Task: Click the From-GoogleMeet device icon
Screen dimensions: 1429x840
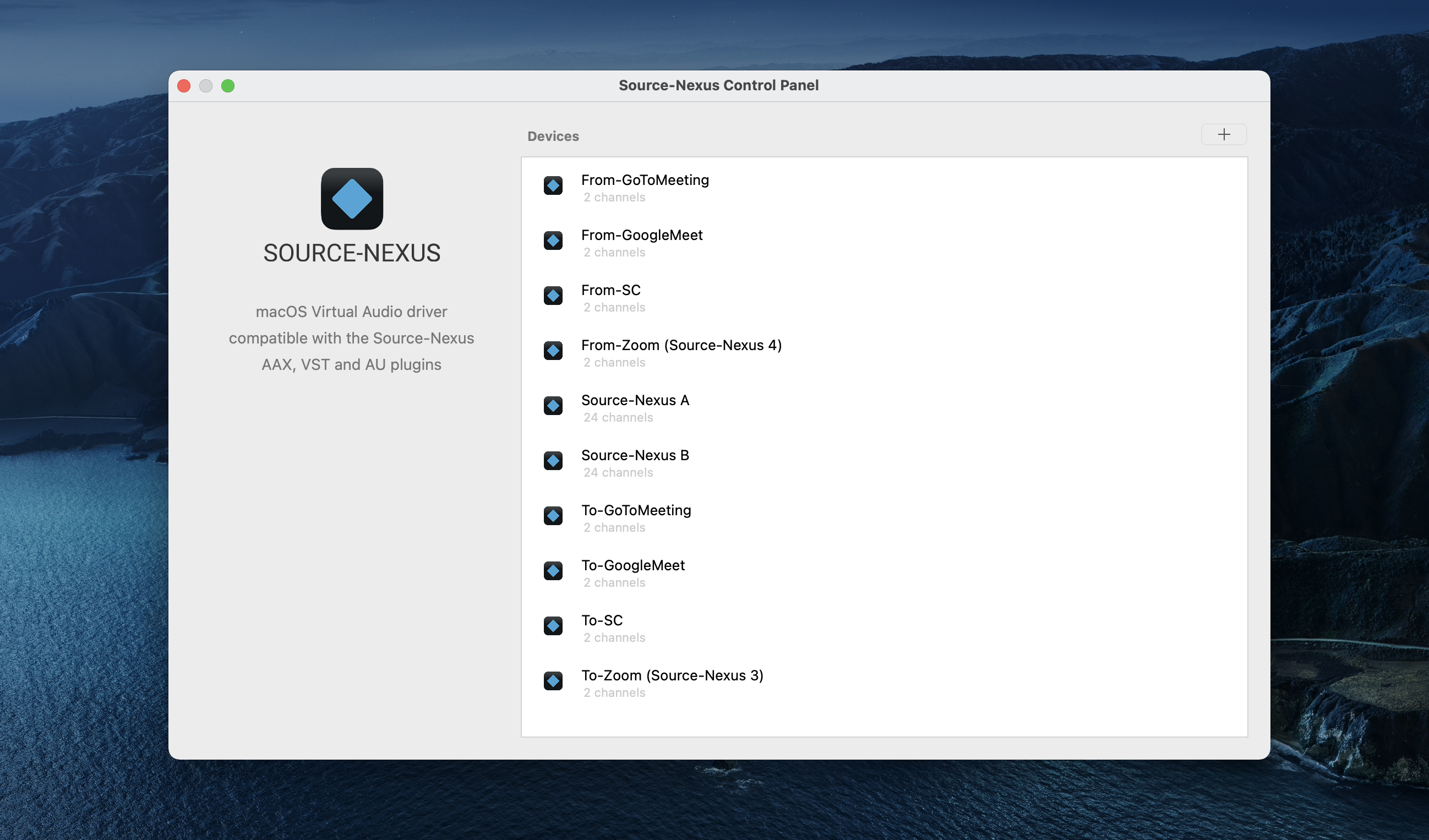Action: [553, 241]
